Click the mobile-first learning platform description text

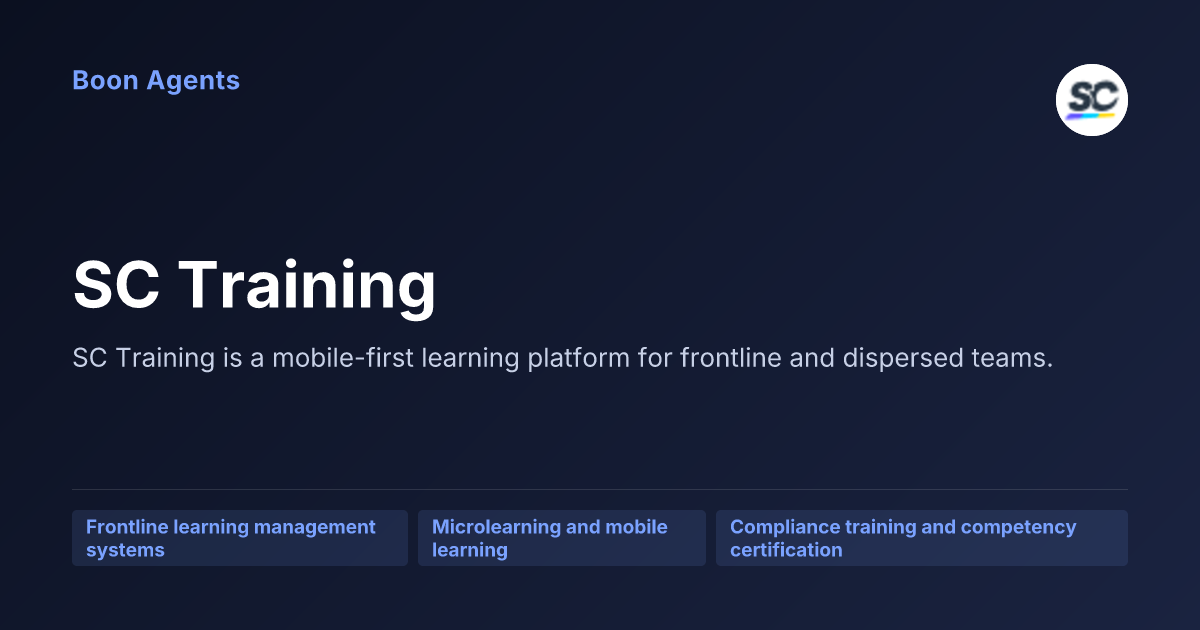click(563, 358)
